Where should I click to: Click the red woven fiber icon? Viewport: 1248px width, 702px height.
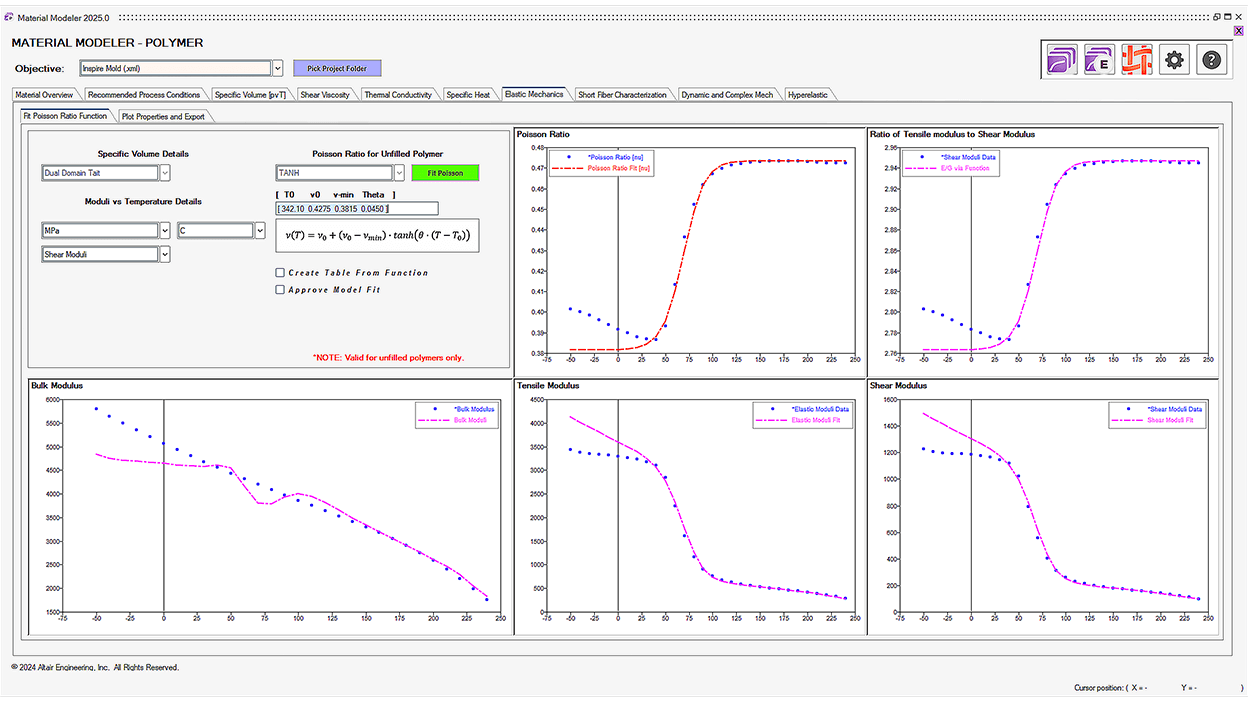click(1136, 60)
